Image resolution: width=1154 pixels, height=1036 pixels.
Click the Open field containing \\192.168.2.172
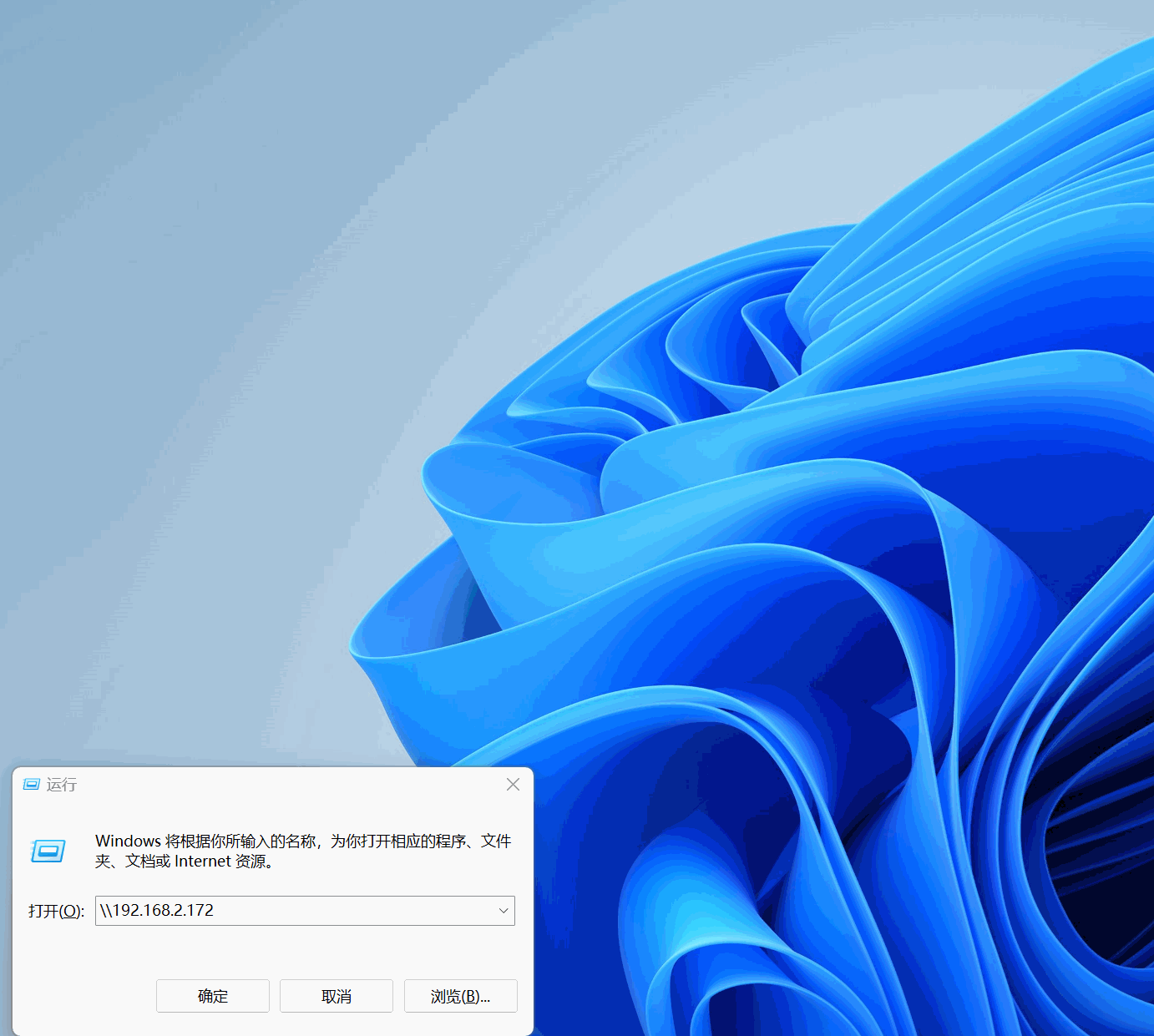(305, 911)
